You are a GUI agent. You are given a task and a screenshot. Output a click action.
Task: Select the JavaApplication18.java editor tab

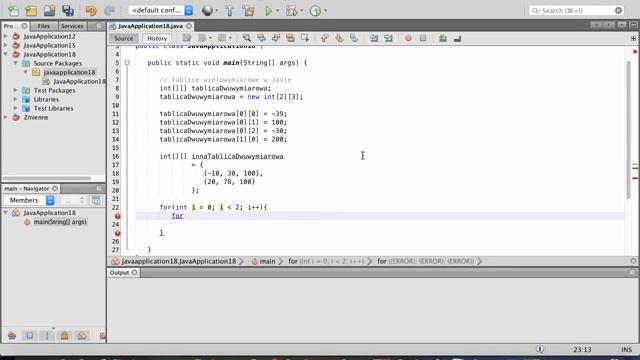pyautogui.click(x=150, y=26)
